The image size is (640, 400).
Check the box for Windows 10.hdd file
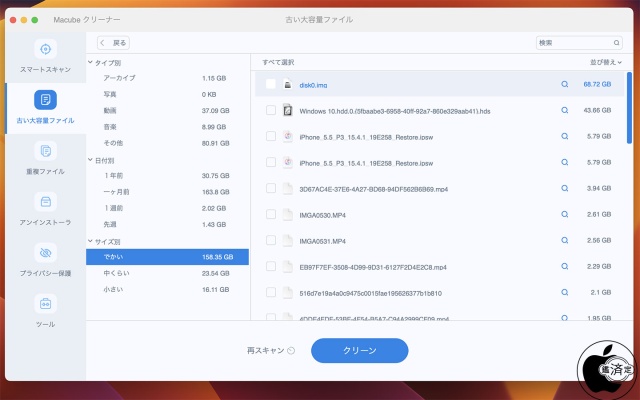271,110
